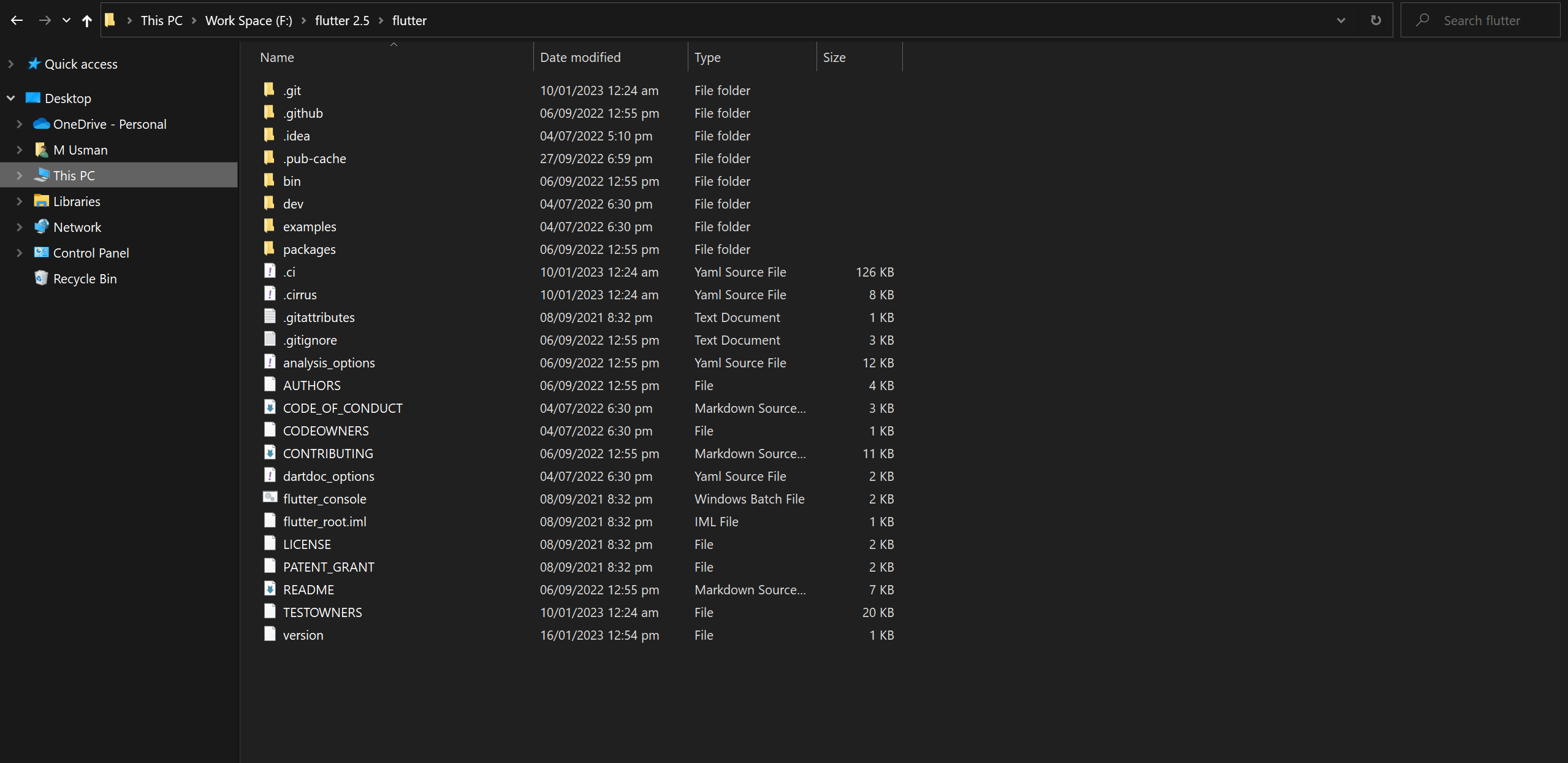1568x763 pixels.
Task: Select .gitattributes text document icon
Action: 270,316
